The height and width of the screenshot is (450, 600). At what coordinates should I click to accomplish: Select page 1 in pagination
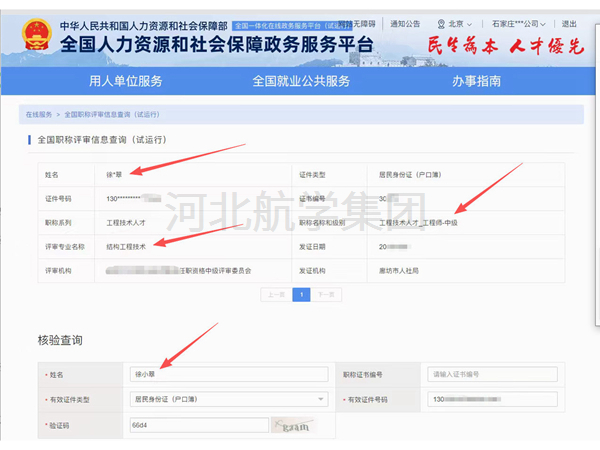click(x=302, y=295)
